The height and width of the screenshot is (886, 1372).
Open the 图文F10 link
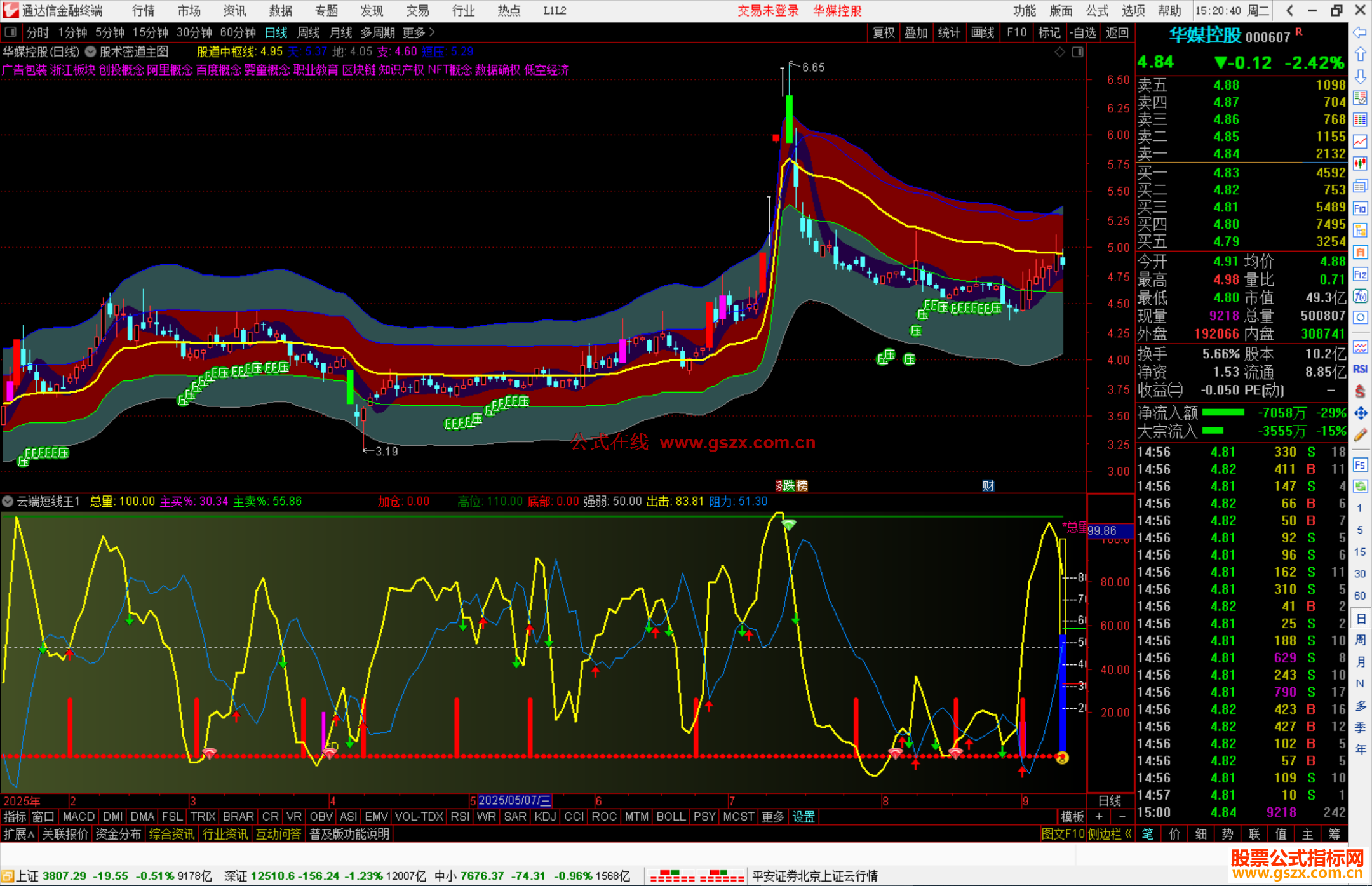click(1063, 834)
